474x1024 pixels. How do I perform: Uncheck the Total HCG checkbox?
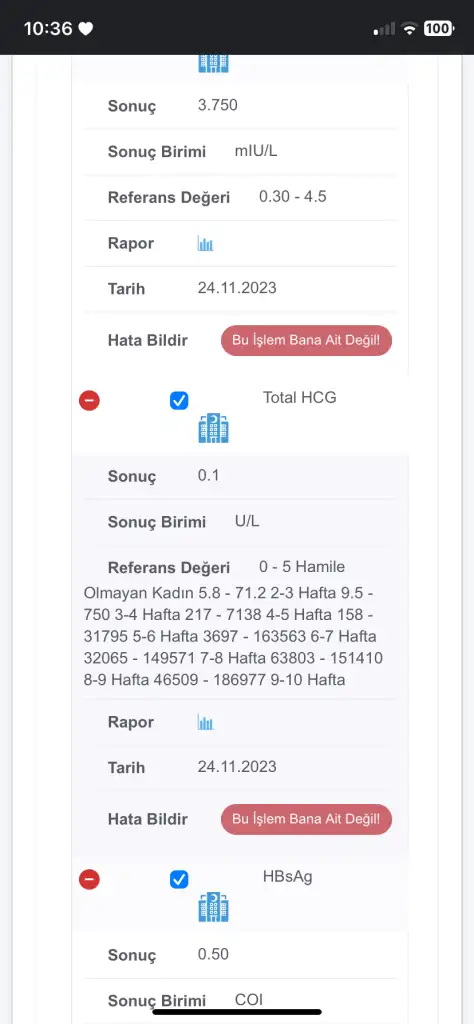179,400
